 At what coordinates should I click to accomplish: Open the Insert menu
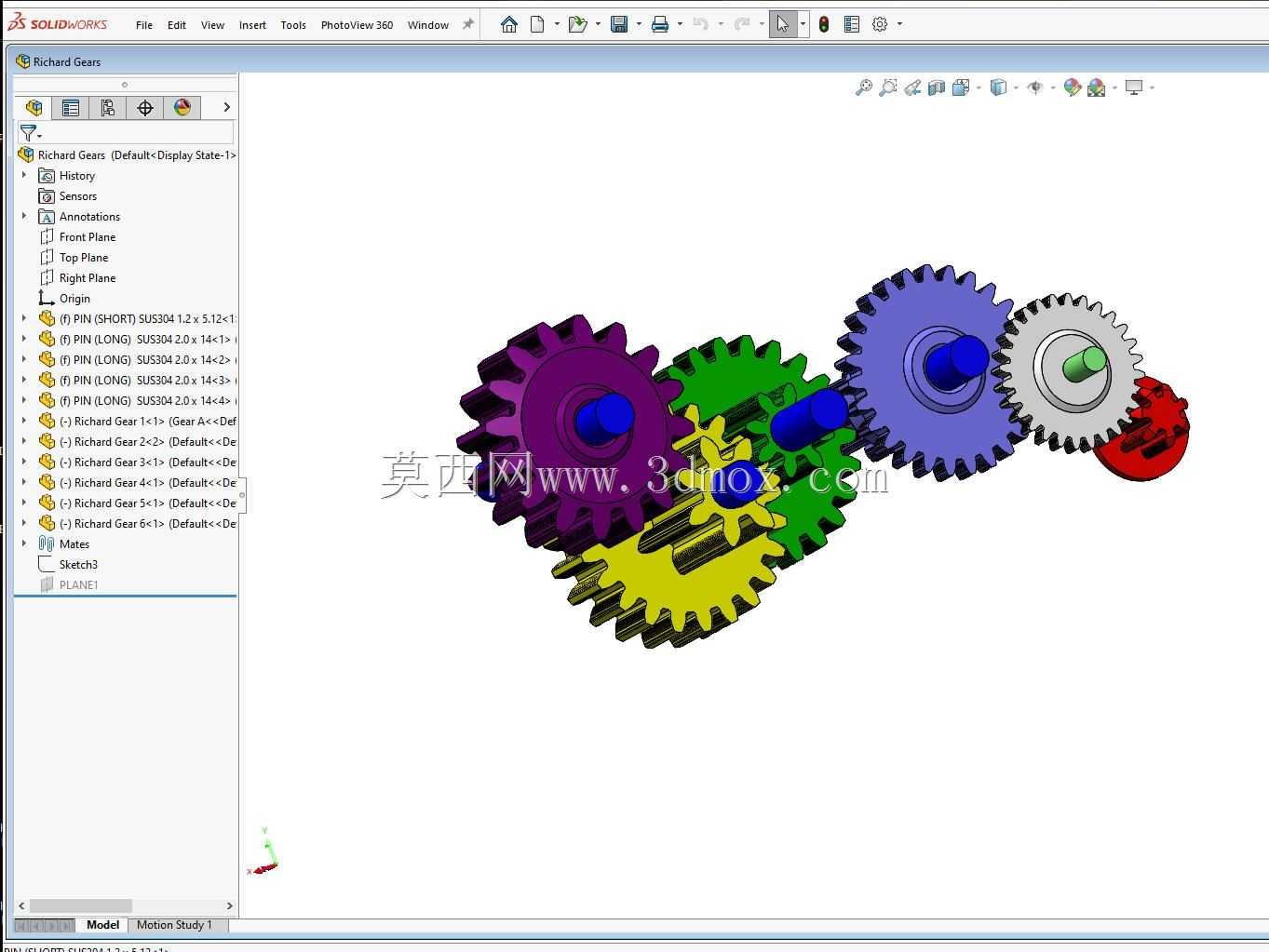(x=252, y=25)
